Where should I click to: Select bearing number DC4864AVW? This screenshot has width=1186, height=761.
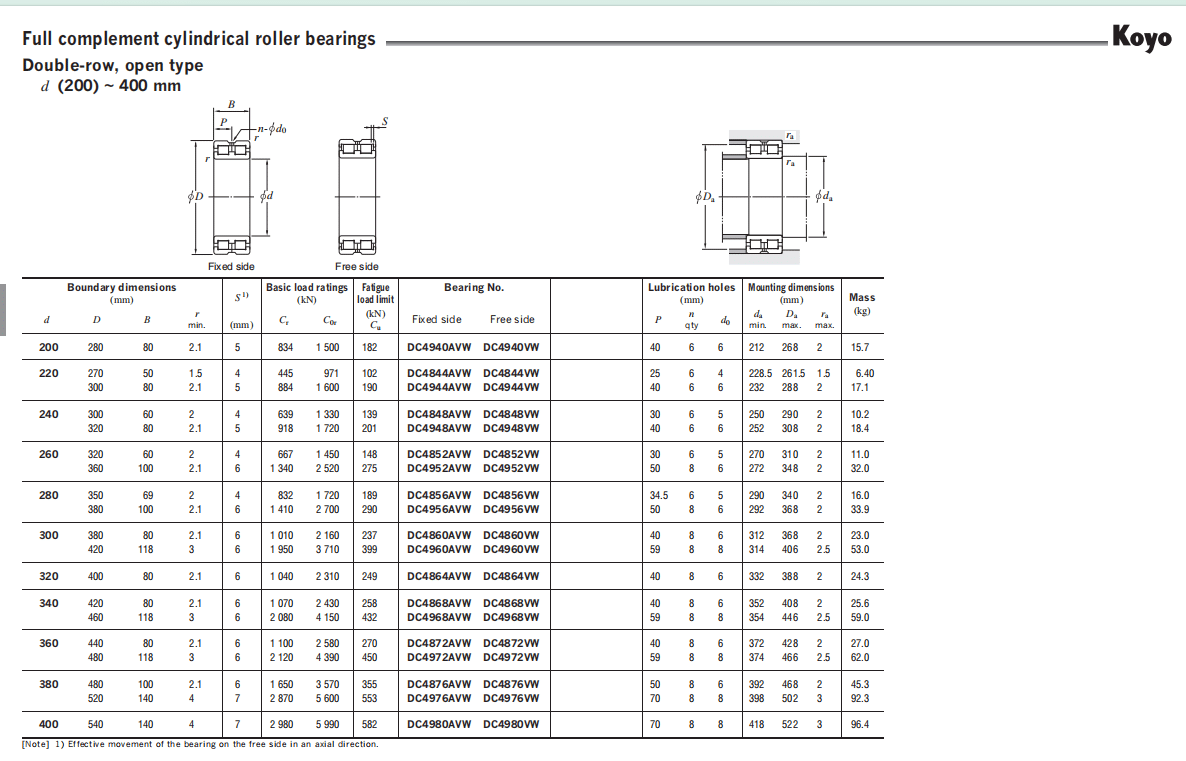439,577
